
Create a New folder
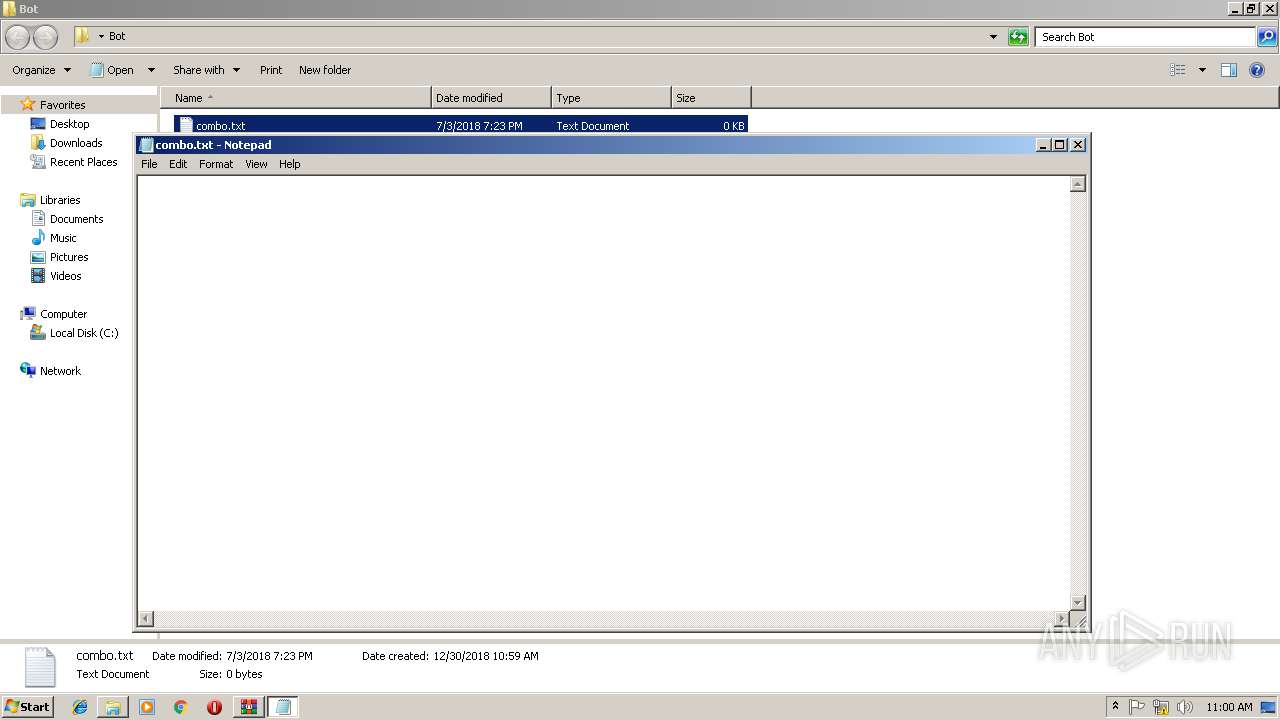[325, 70]
